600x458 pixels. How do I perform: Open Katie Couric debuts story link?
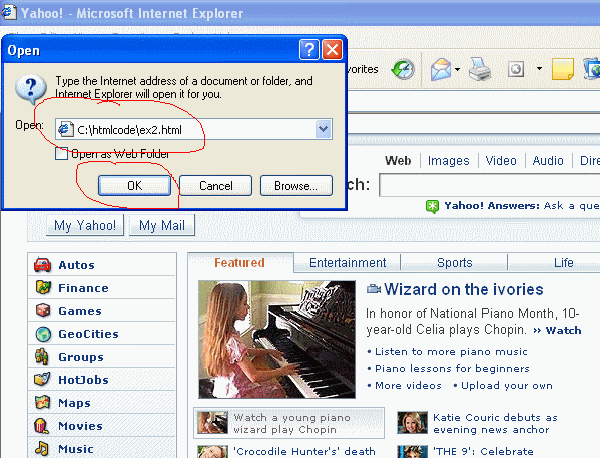(495, 423)
